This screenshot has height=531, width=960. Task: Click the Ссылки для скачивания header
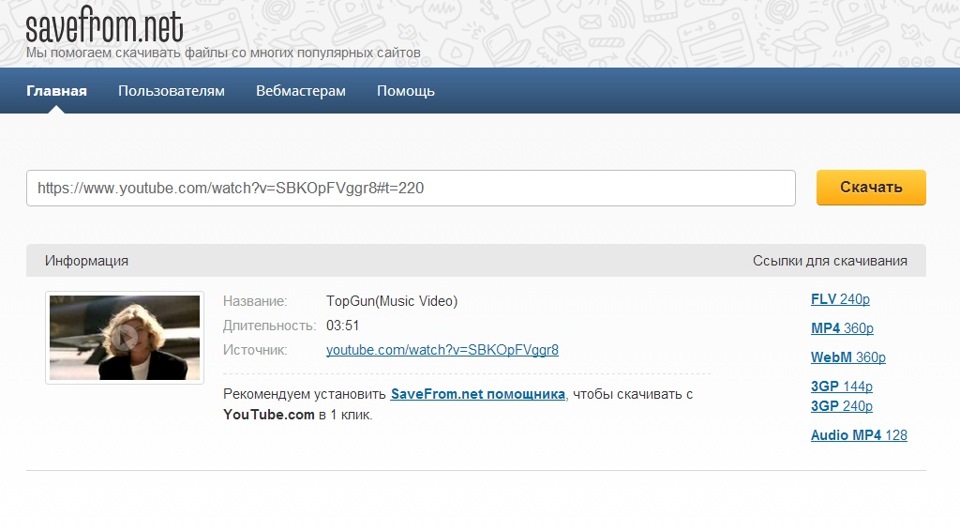830,261
